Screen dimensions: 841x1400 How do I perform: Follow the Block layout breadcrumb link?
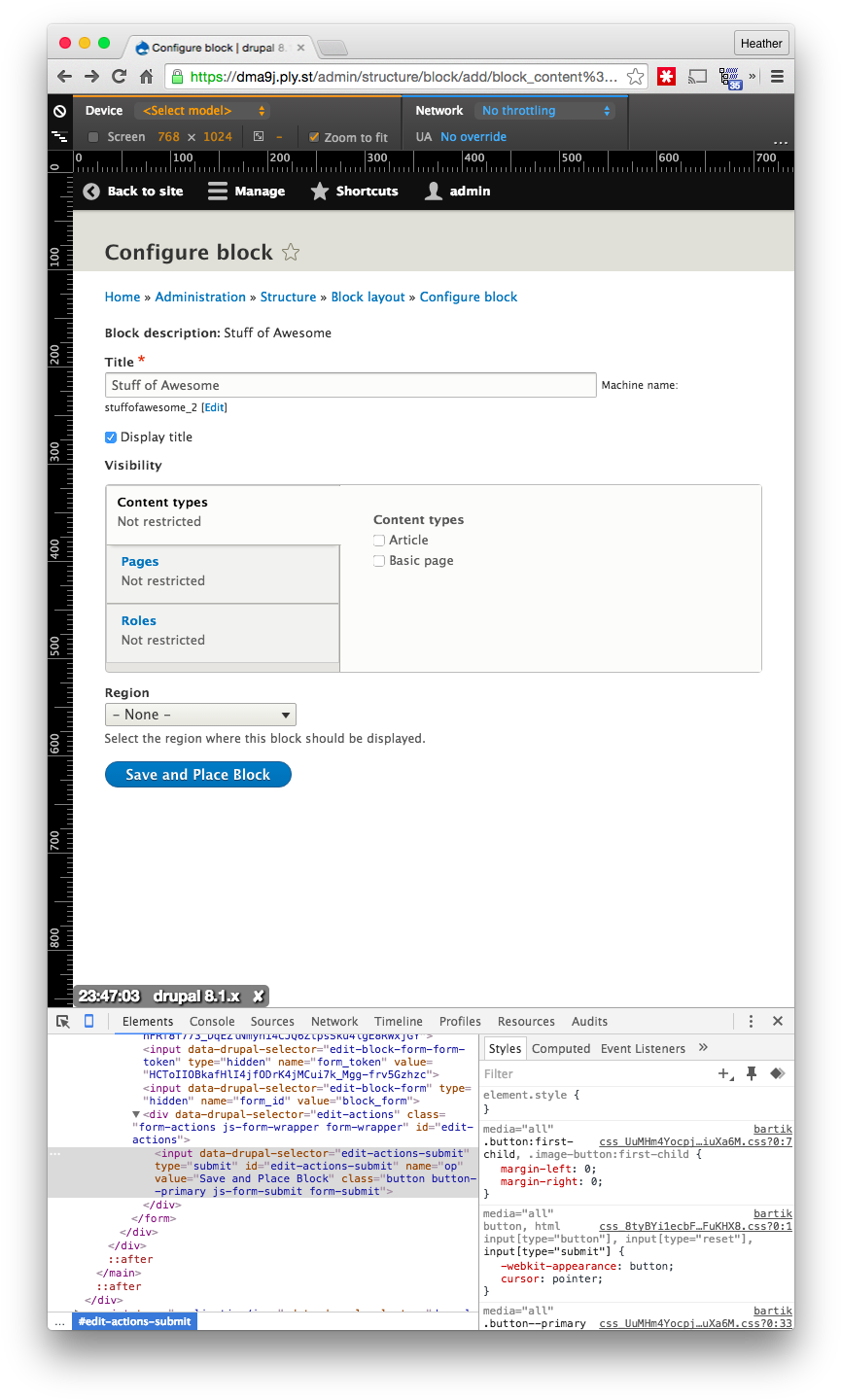coord(368,297)
